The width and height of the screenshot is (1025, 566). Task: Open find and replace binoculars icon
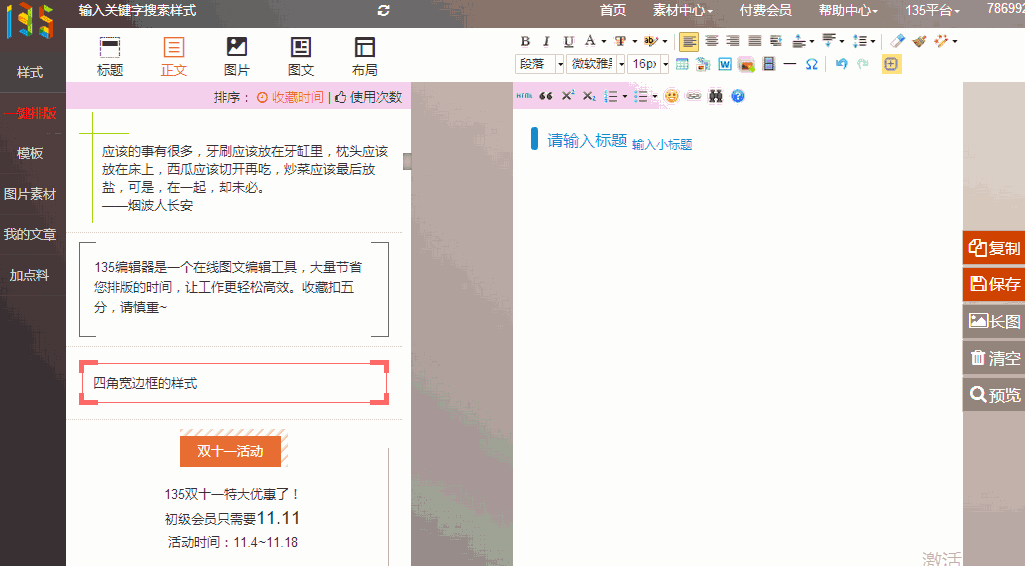[716, 96]
